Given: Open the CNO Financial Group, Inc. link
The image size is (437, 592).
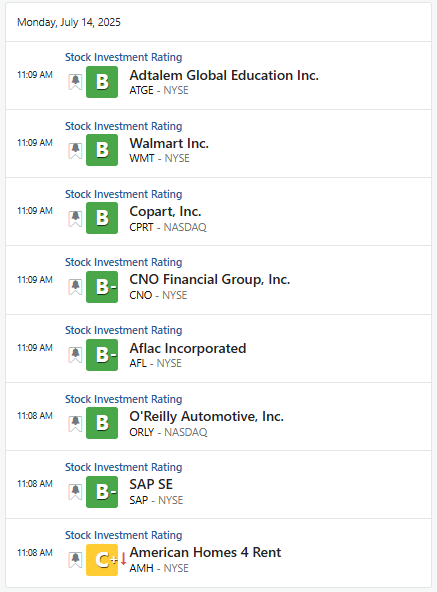Looking at the screenshot, I should (x=210, y=279).
